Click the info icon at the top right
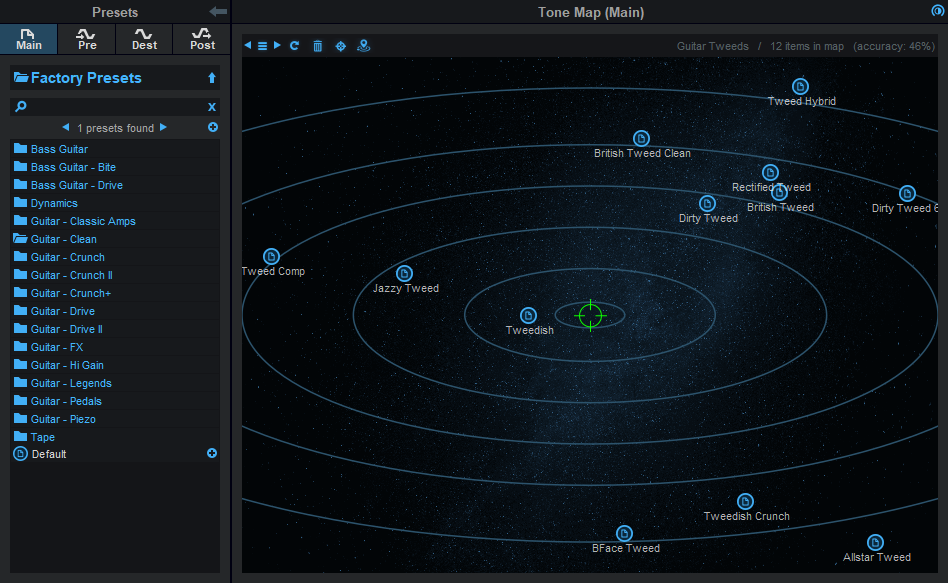Image resolution: width=948 pixels, height=583 pixels. coord(936,11)
